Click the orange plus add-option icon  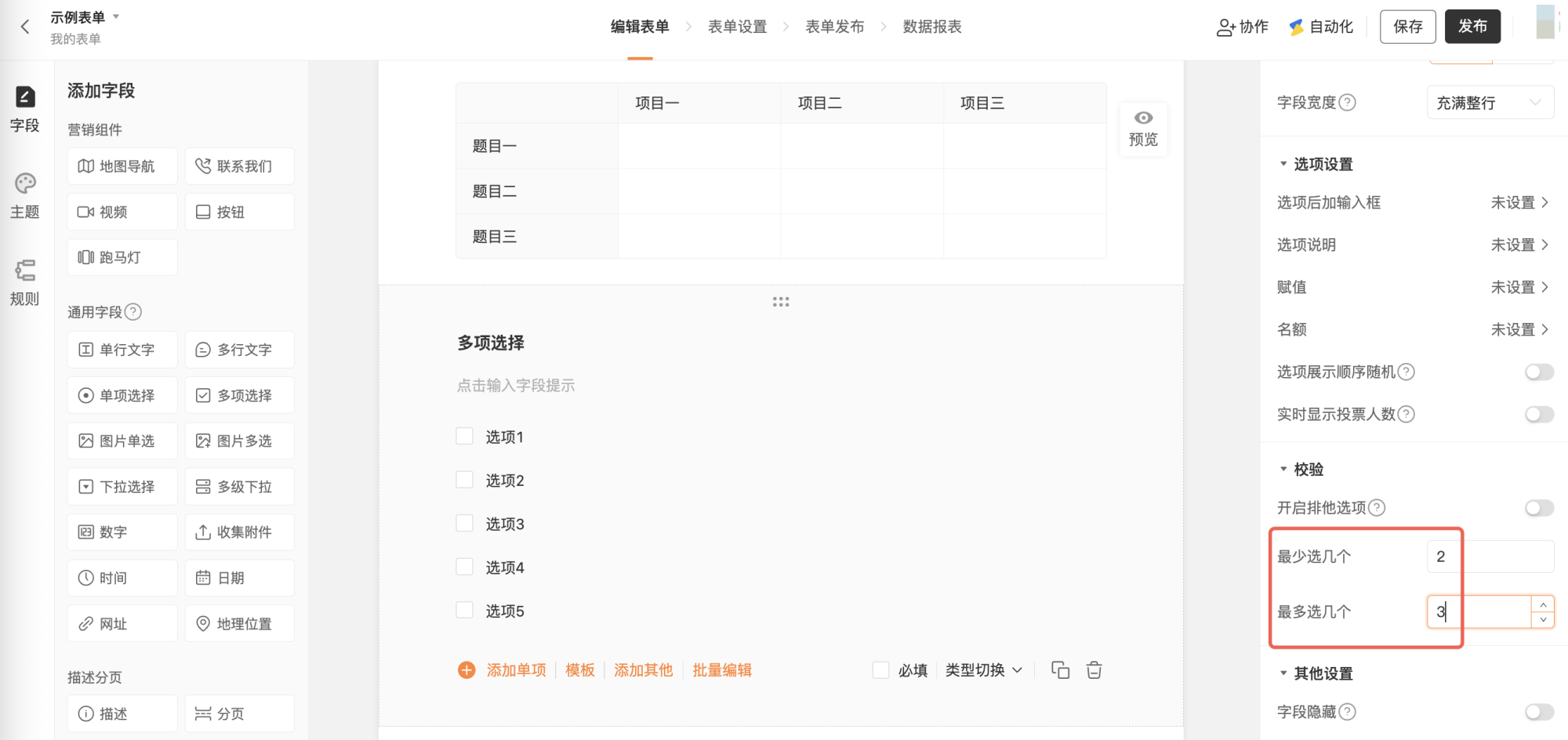point(466,670)
